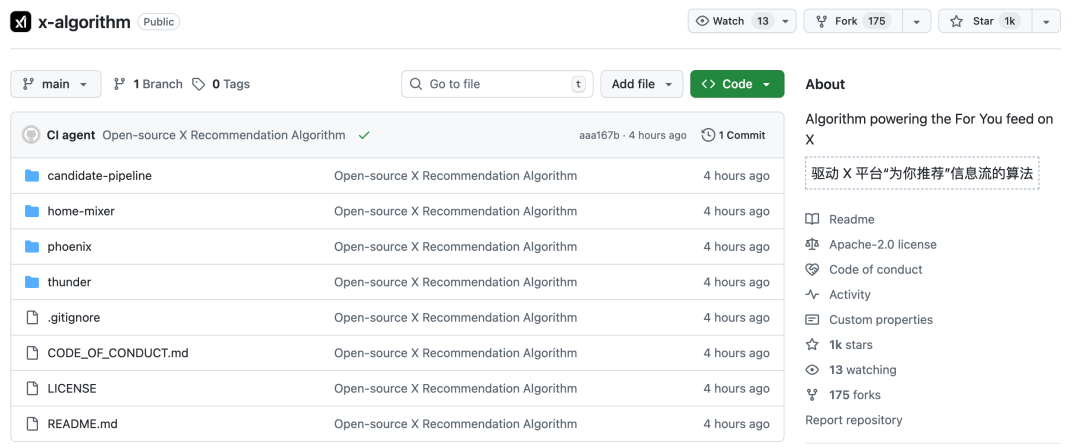
Task: Click the Report repository link
Action: click(853, 420)
